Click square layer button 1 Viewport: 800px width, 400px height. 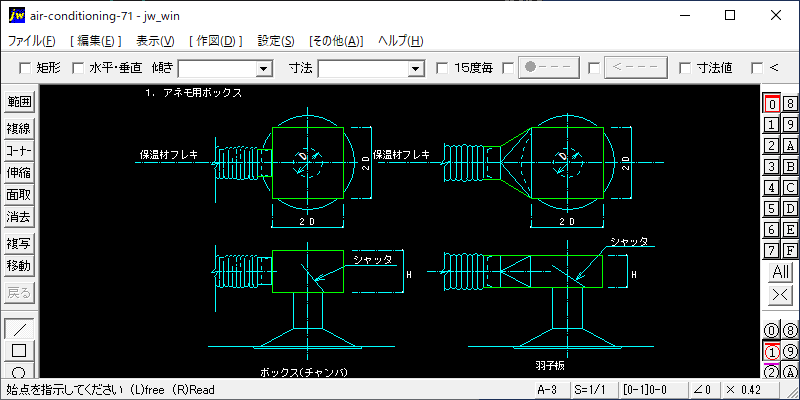point(772,124)
